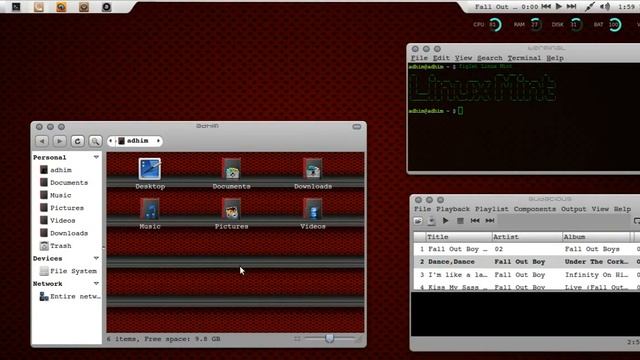Open the Audacious Playback menu
Screen dimensions: 640x360
pos(453,209)
